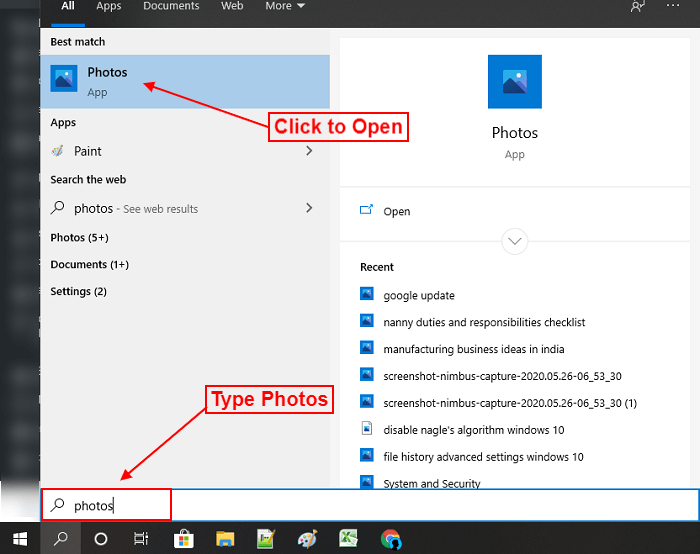
Task: Open the More filter dropdown
Action: pyautogui.click(x=285, y=6)
